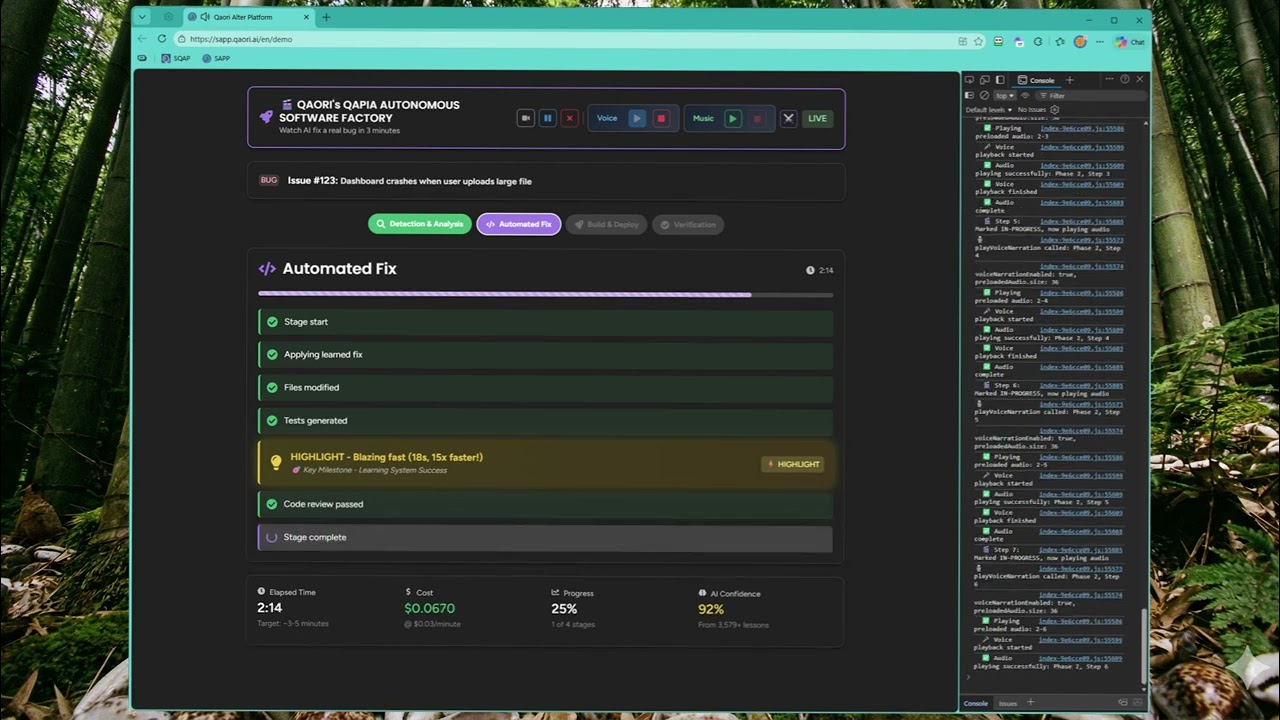This screenshot has width=1280, height=720.
Task: Close the DevTools panel
Action: tap(1139, 80)
